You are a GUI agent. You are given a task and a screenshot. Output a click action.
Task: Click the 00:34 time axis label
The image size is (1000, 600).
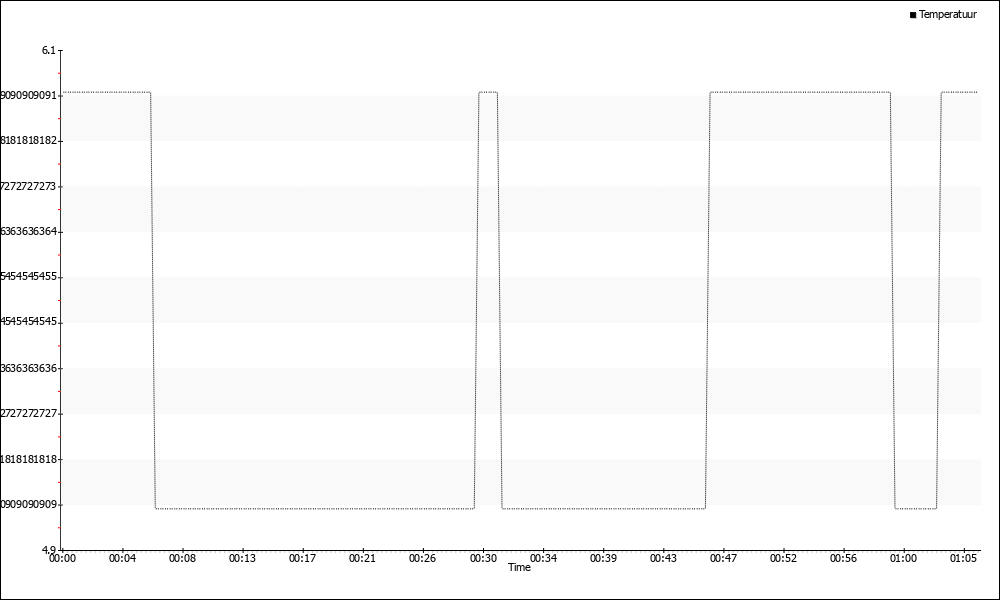click(x=543, y=559)
